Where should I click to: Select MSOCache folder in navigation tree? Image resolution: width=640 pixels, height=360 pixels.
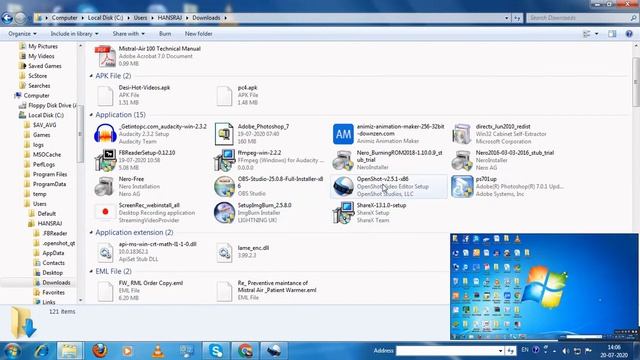tap(47, 155)
